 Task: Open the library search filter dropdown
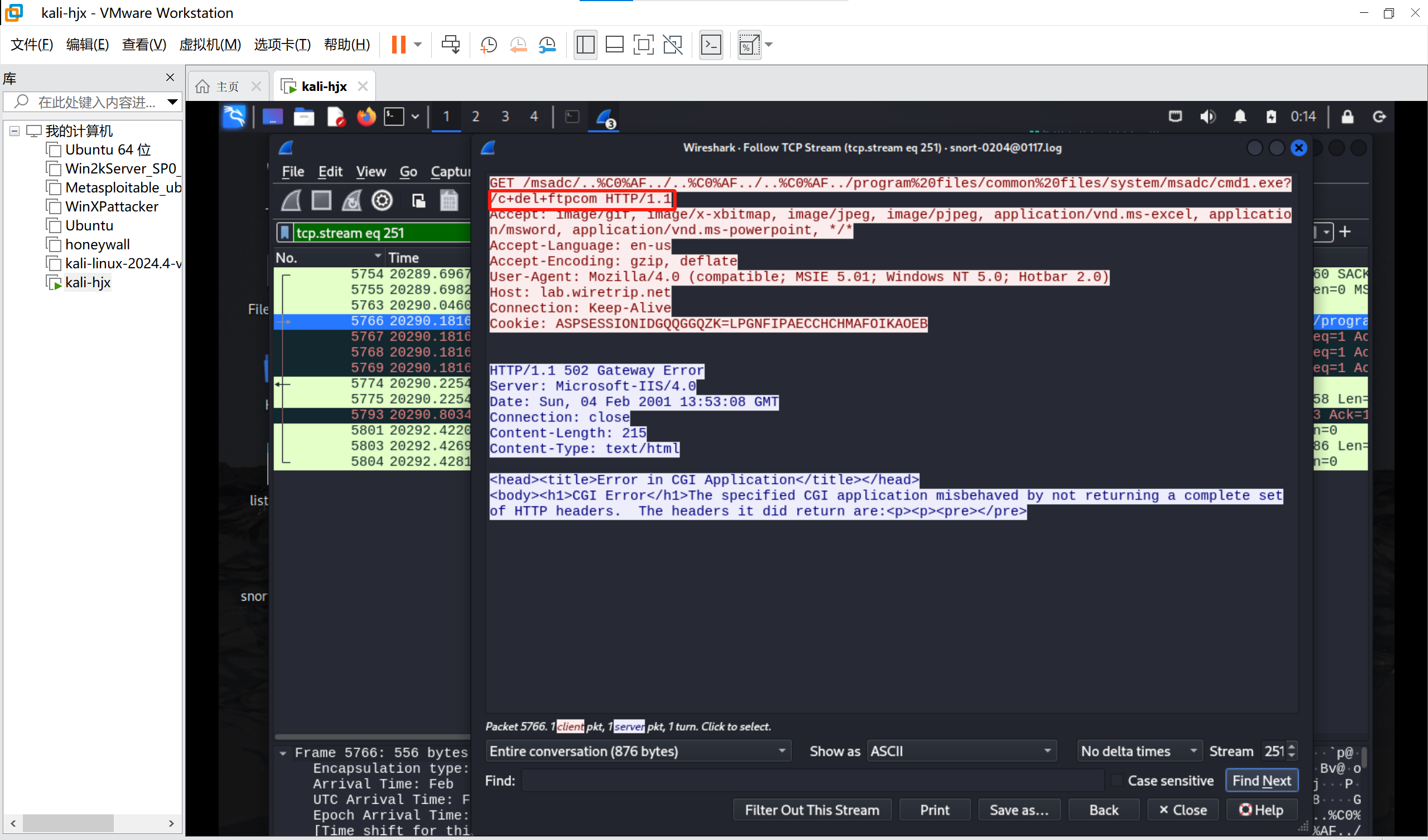[172, 102]
